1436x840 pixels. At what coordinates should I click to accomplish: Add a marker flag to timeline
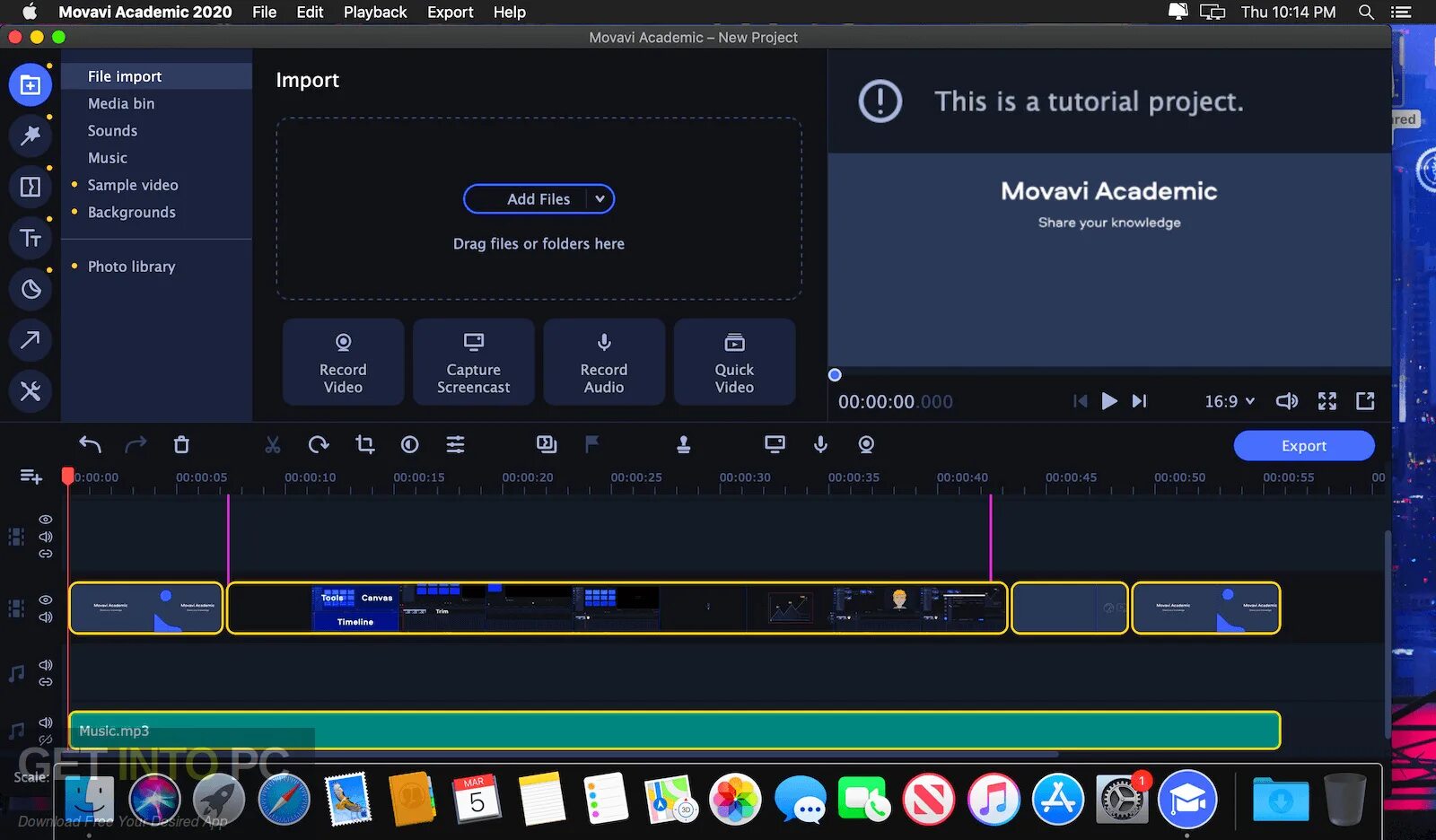click(x=592, y=444)
